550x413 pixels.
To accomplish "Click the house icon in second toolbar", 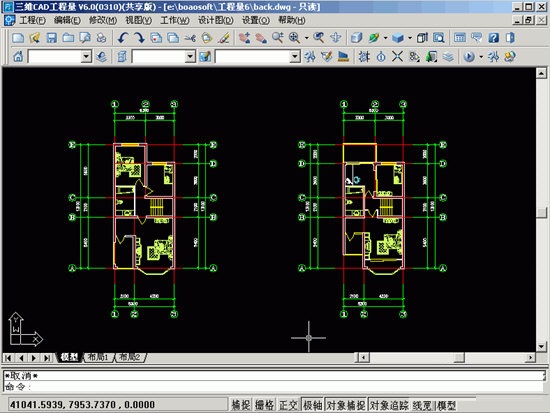I will click(x=18, y=56).
